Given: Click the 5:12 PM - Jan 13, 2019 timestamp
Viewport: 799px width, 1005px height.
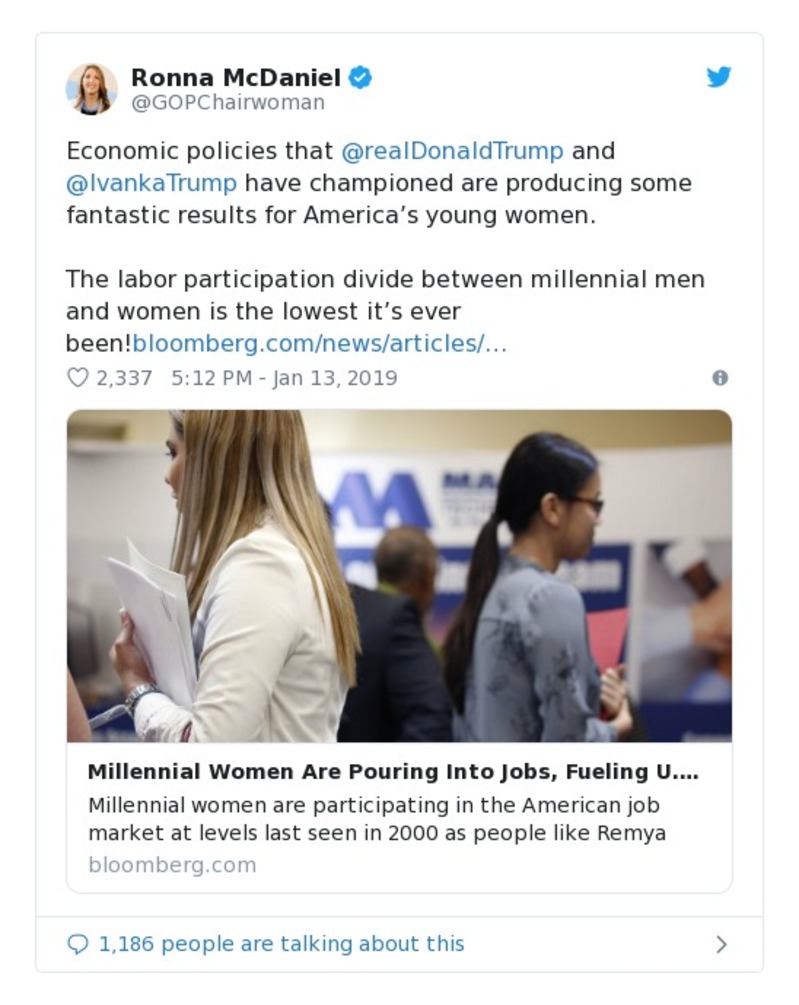Looking at the screenshot, I should (x=284, y=378).
